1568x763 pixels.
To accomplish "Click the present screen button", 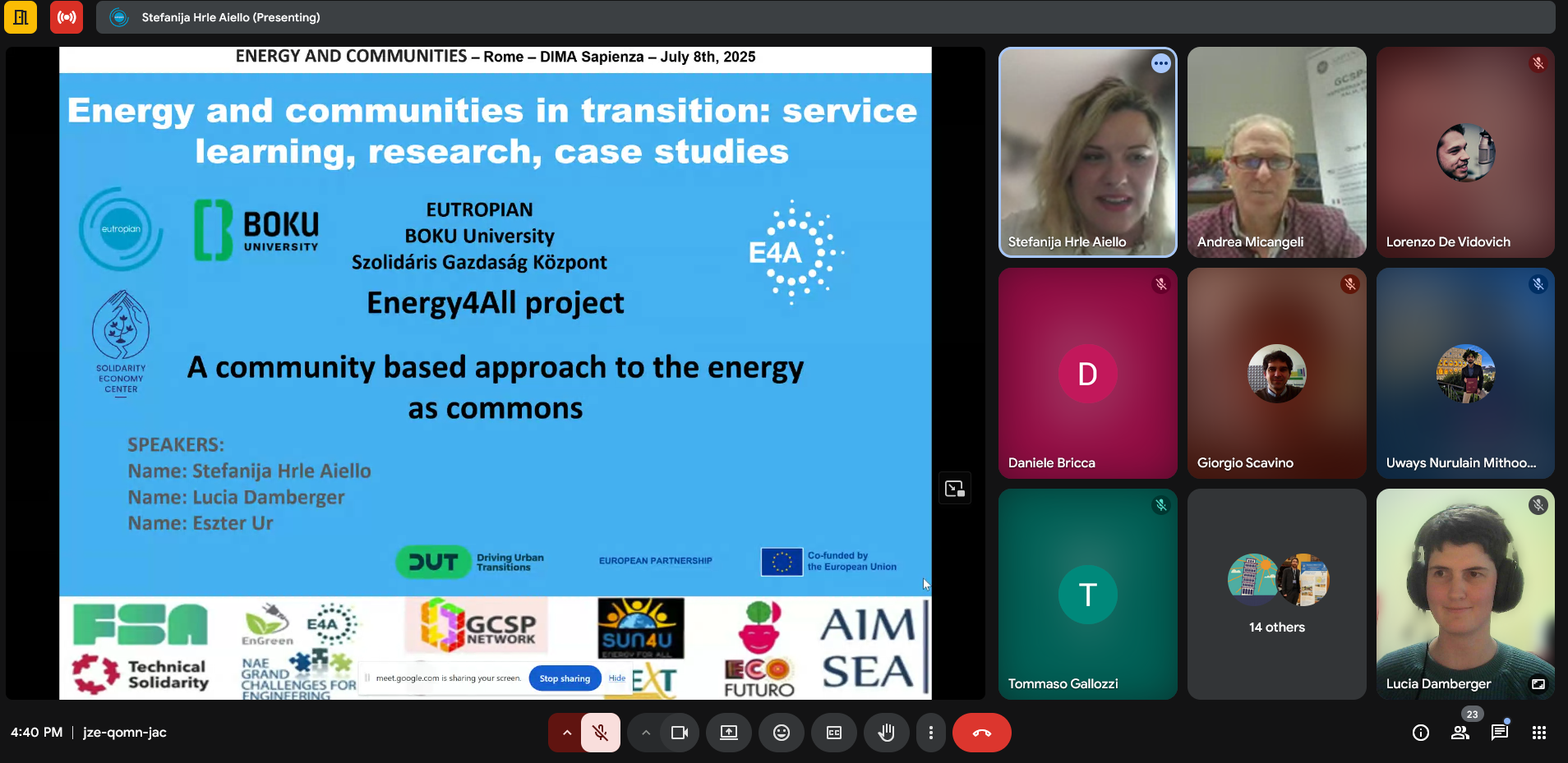I will [x=729, y=733].
